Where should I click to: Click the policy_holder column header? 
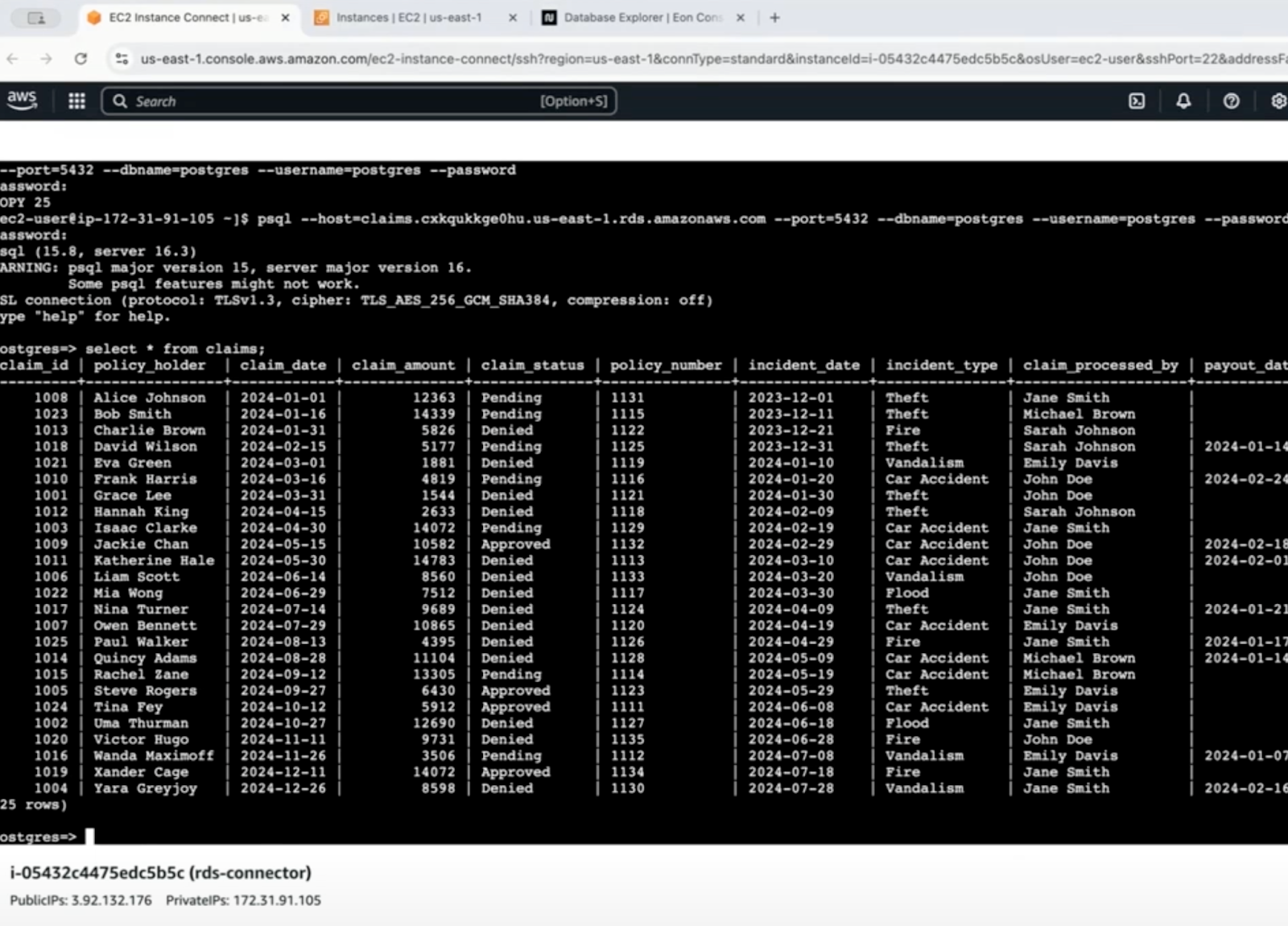pos(150,366)
